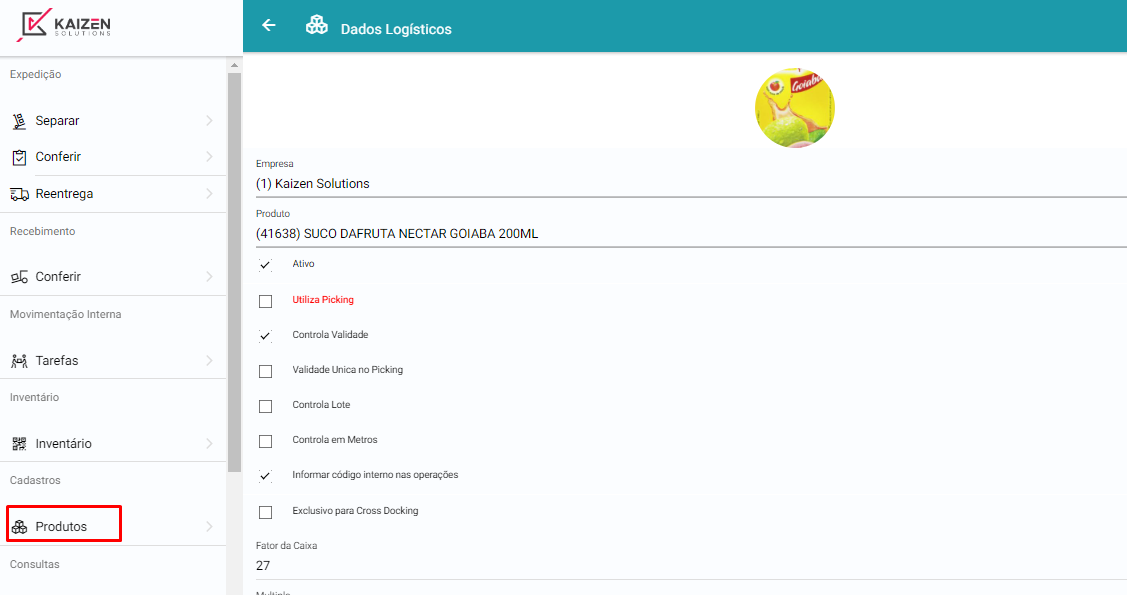Expand the Tarefas chevron

[209, 361]
